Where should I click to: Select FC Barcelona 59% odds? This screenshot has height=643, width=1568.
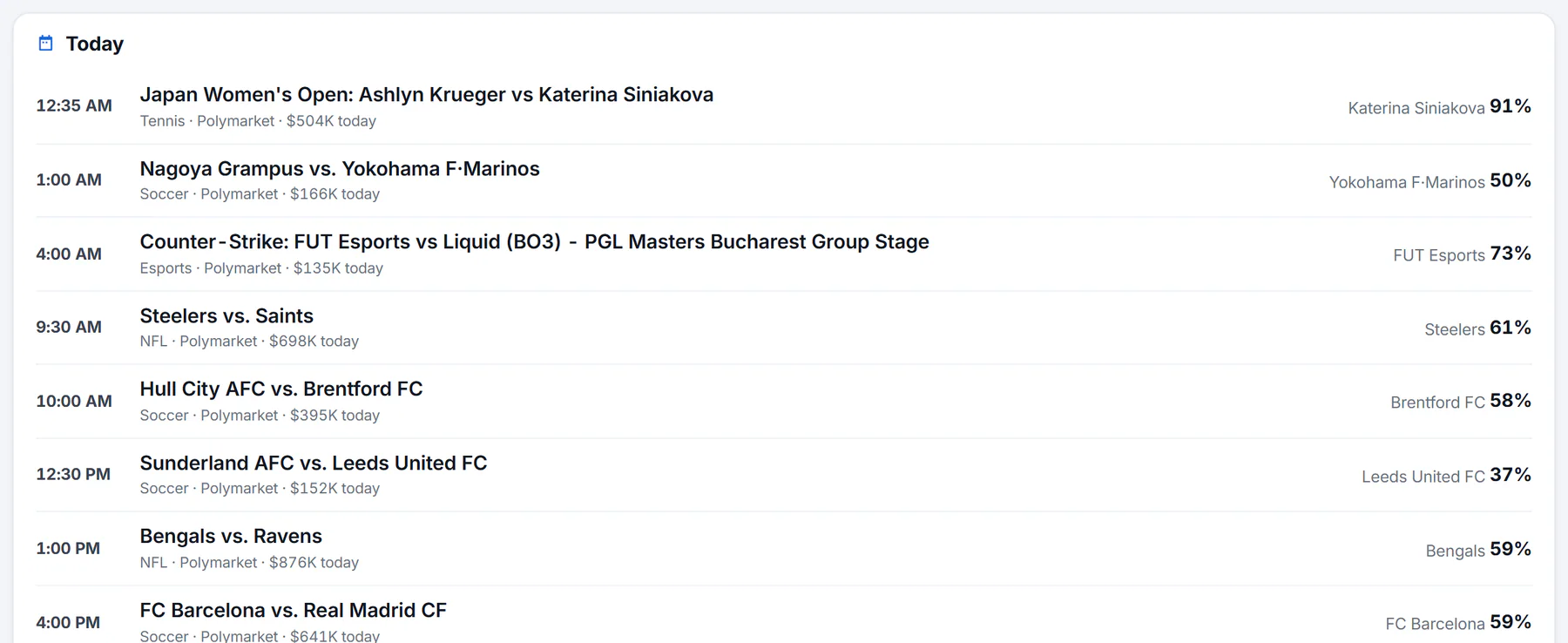(x=1458, y=622)
